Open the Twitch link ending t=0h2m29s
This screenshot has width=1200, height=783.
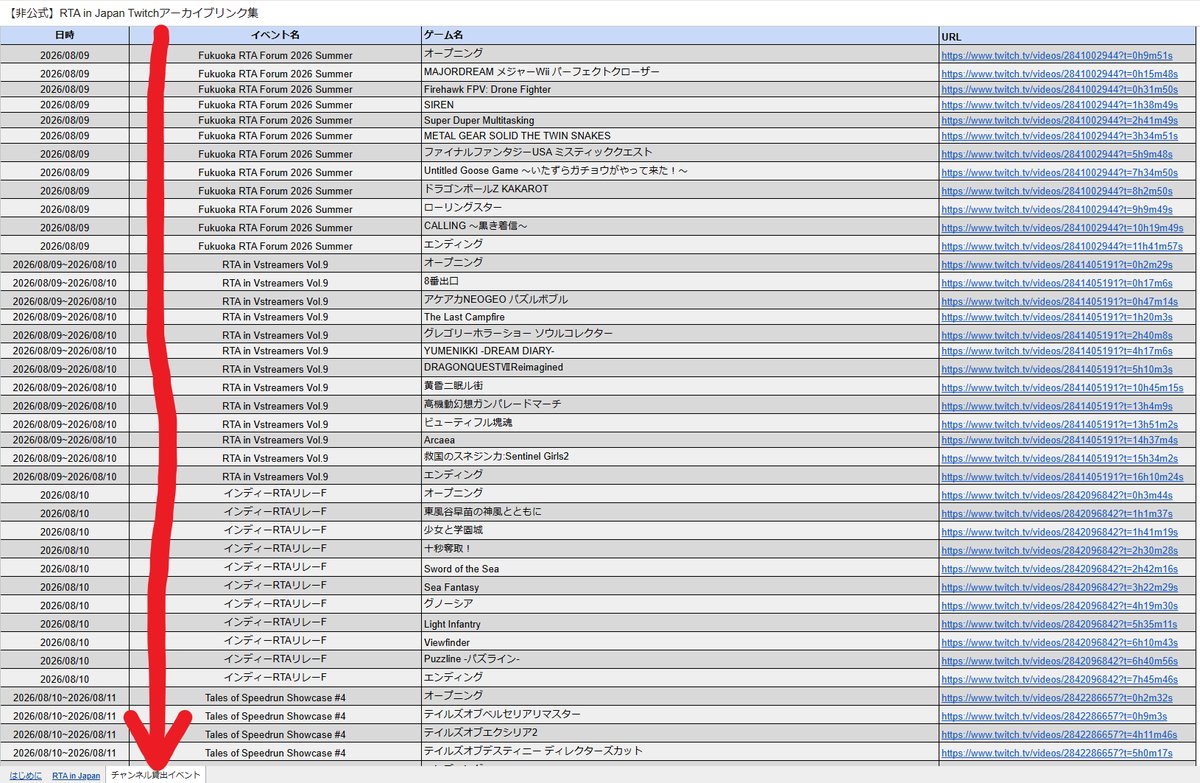(1057, 264)
